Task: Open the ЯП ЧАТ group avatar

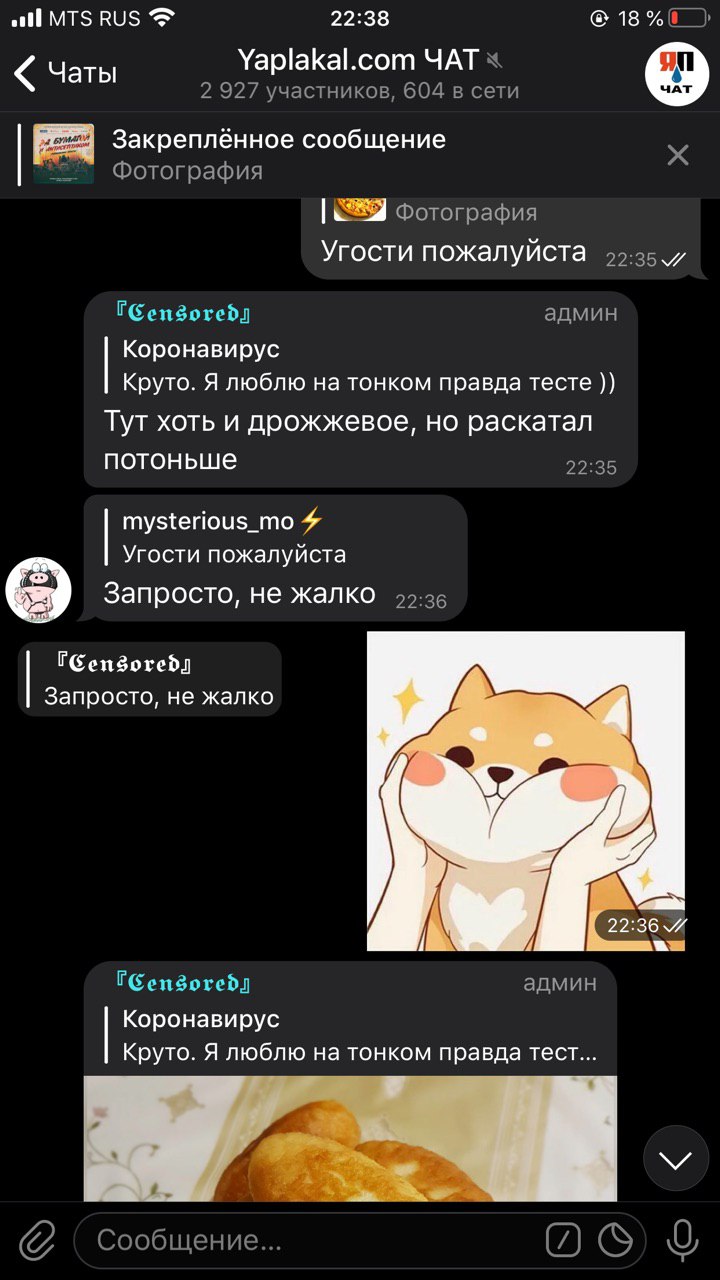Action: click(676, 73)
